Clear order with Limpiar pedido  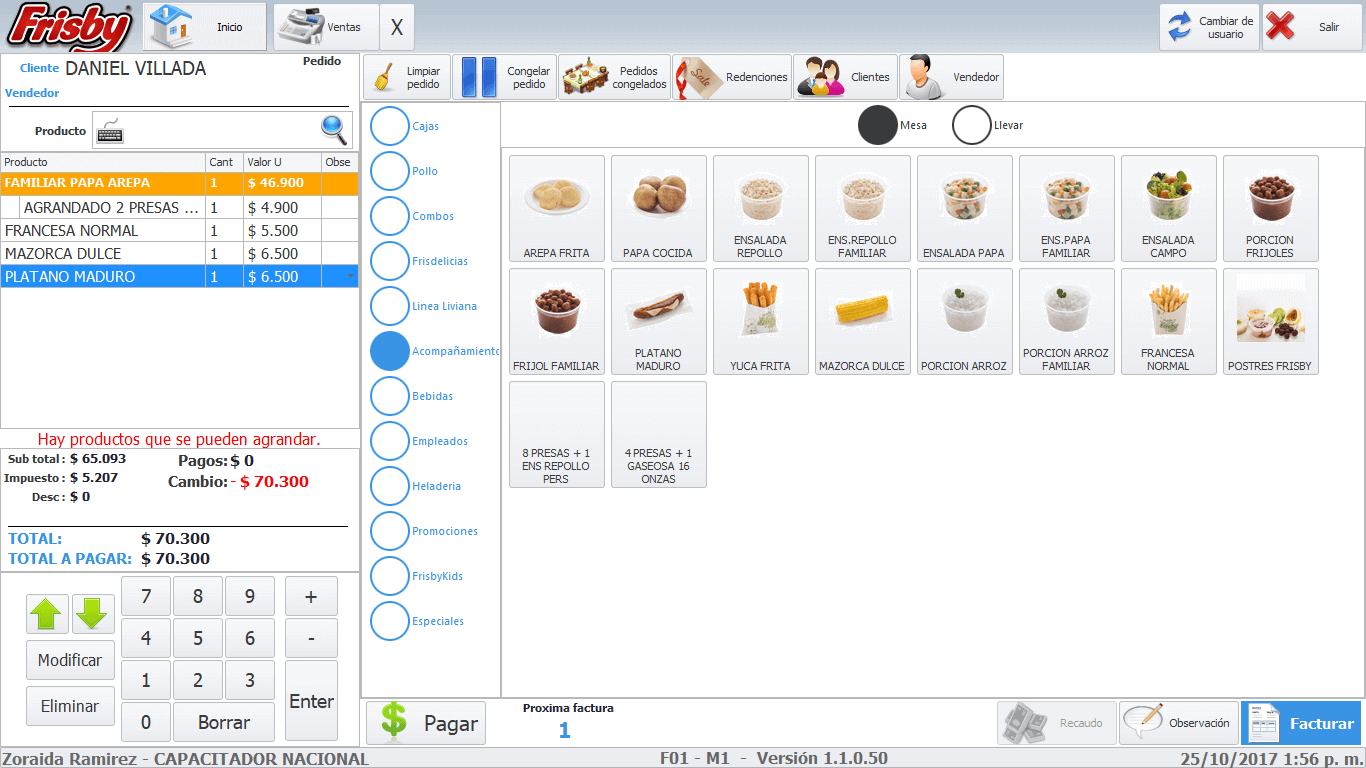406,77
